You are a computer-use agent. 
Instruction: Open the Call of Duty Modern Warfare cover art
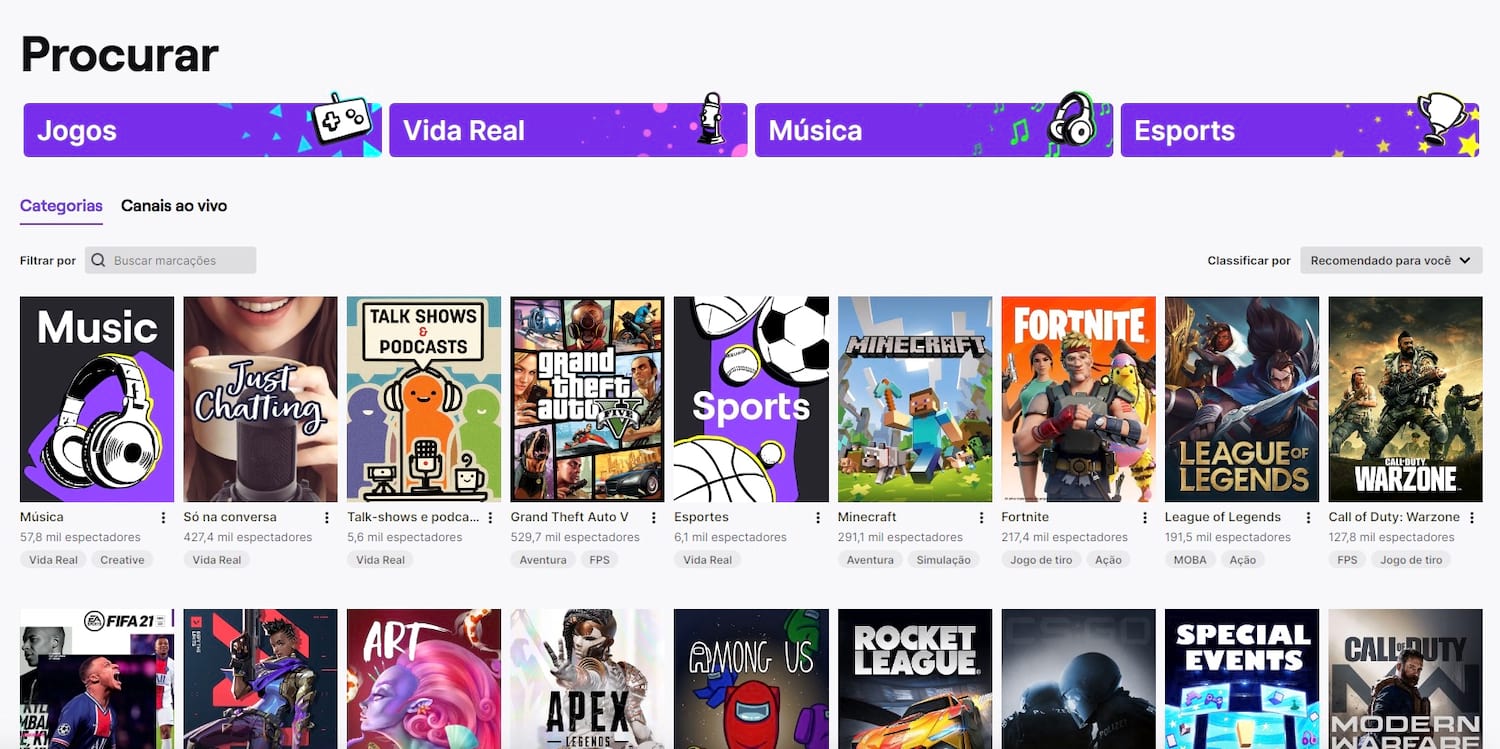coord(1406,679)
